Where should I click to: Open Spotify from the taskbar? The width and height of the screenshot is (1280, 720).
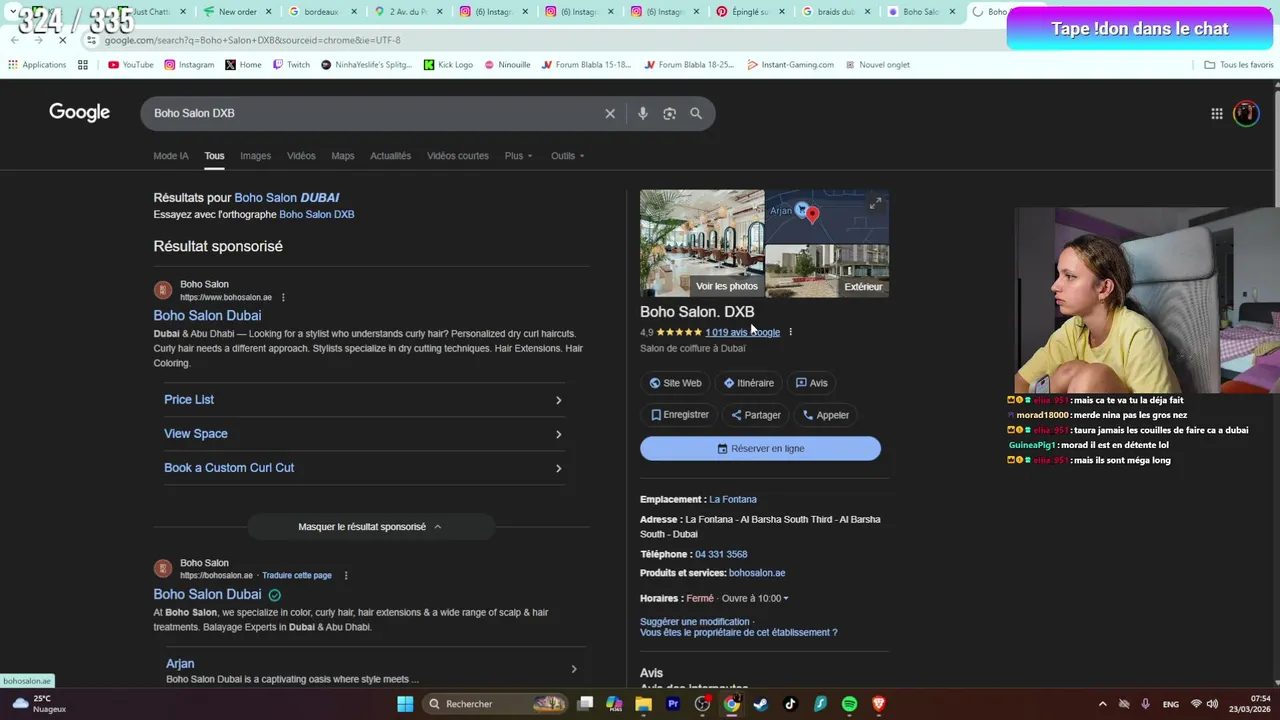pyautogui.click(x=849, y=704)
